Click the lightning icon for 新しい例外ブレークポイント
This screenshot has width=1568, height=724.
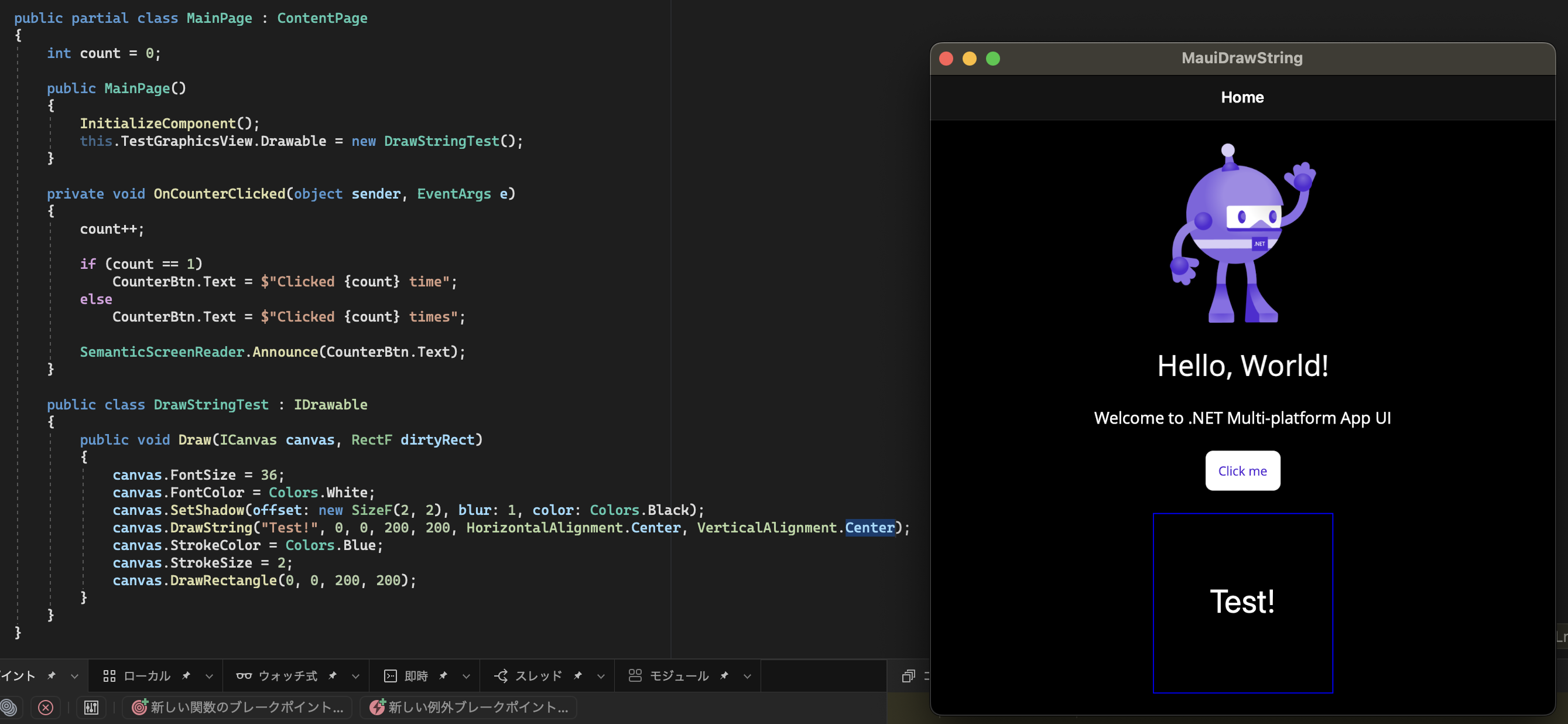[378, 707]
